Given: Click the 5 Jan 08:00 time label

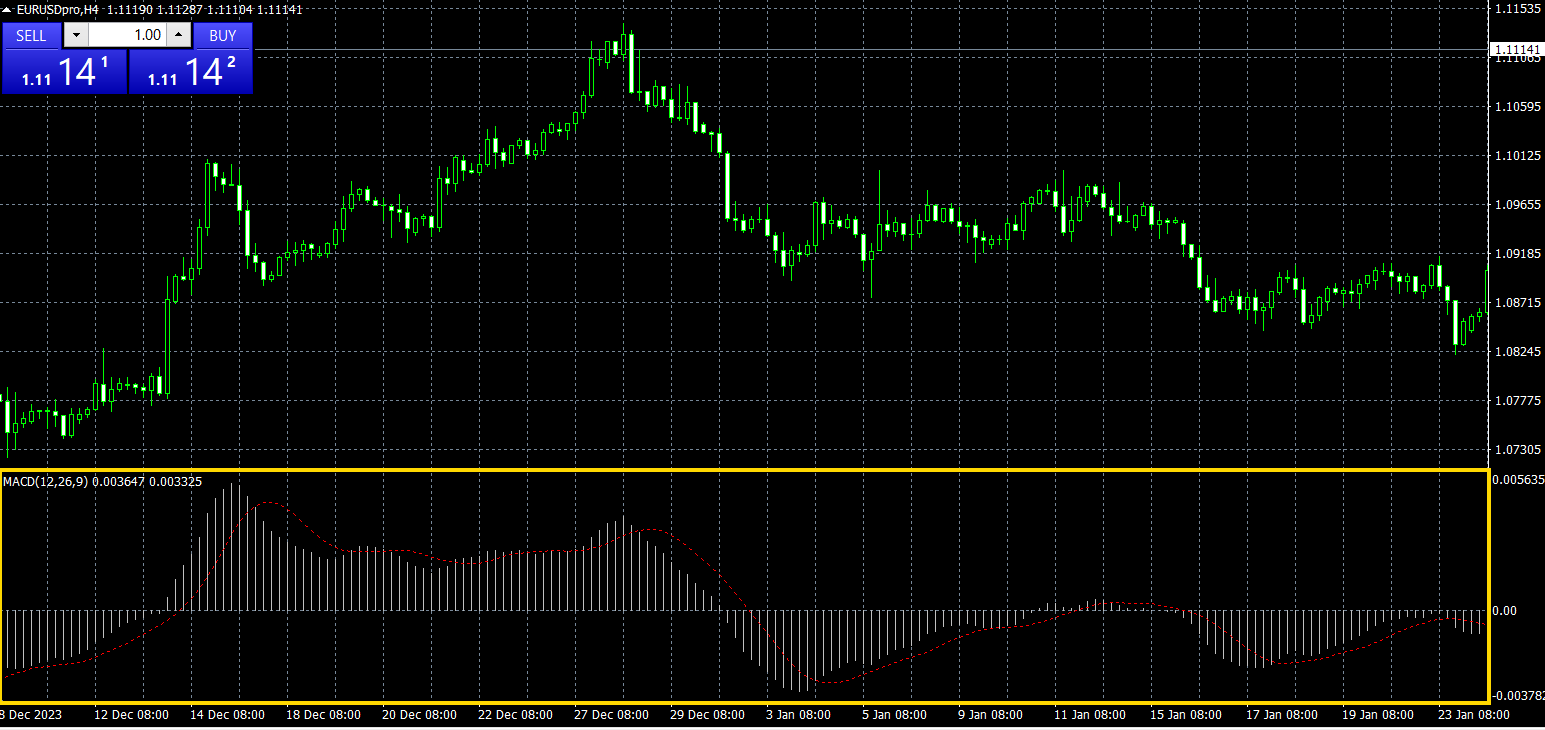Looking at the screenshot, I should pos(894,715).
